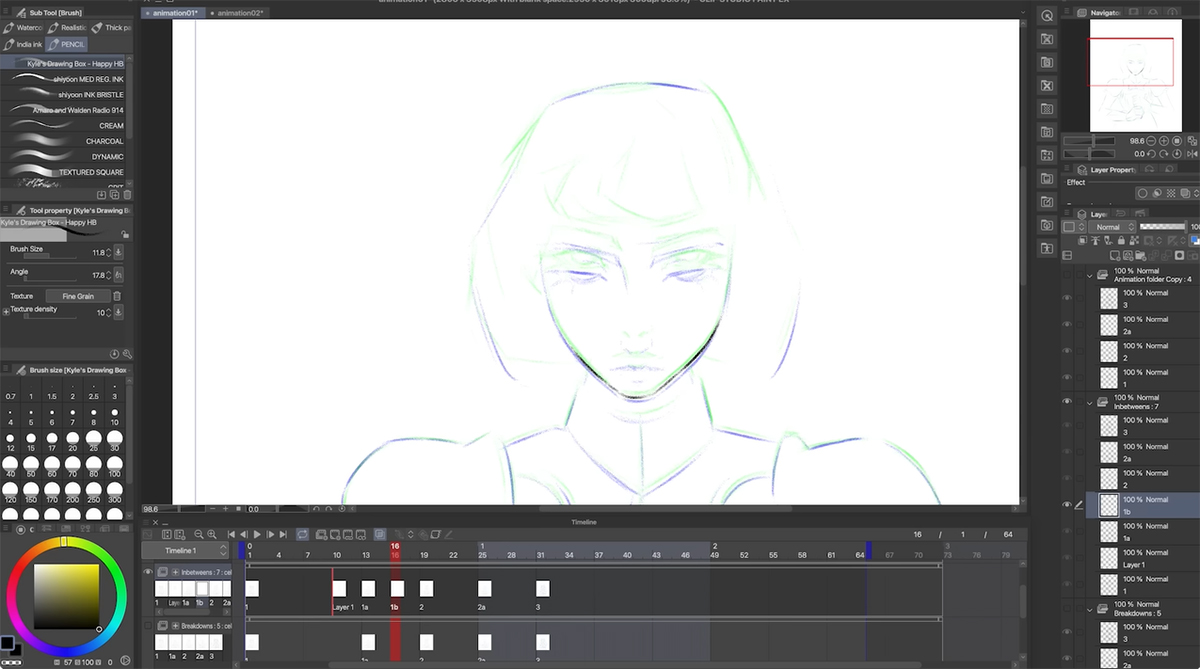This screenshot has height=669, width=1200.
Task: Choose the shiyoon INK BRISTLE brush
Action: point(64,95)
